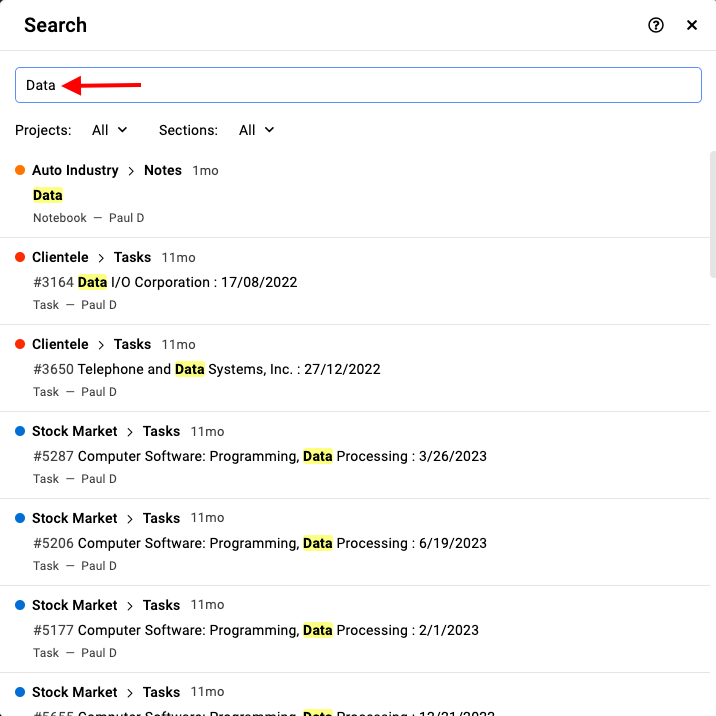This screenshot has height=716, width=716.
Task: Open task #5177 dated 2/1/2023
Action: pos(256,630)
